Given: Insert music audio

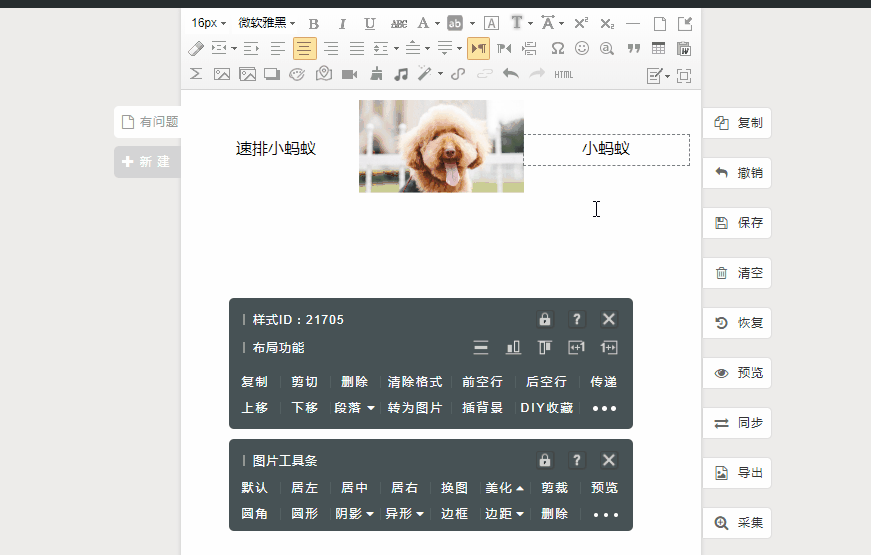Looking at the screenshot, I should [x=401, y=74].
